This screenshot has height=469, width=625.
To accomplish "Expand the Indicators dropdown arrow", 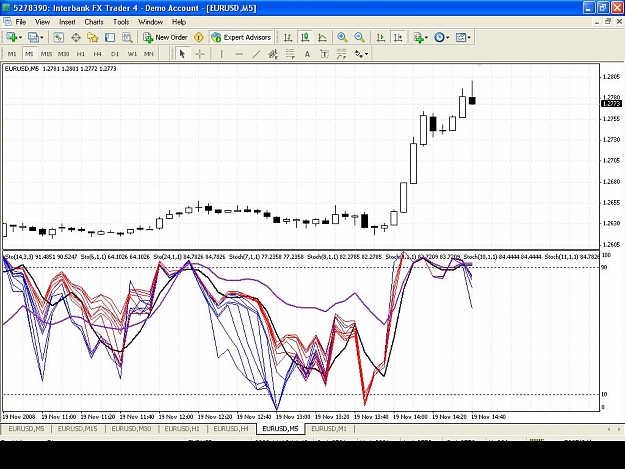I will [426, 38].
